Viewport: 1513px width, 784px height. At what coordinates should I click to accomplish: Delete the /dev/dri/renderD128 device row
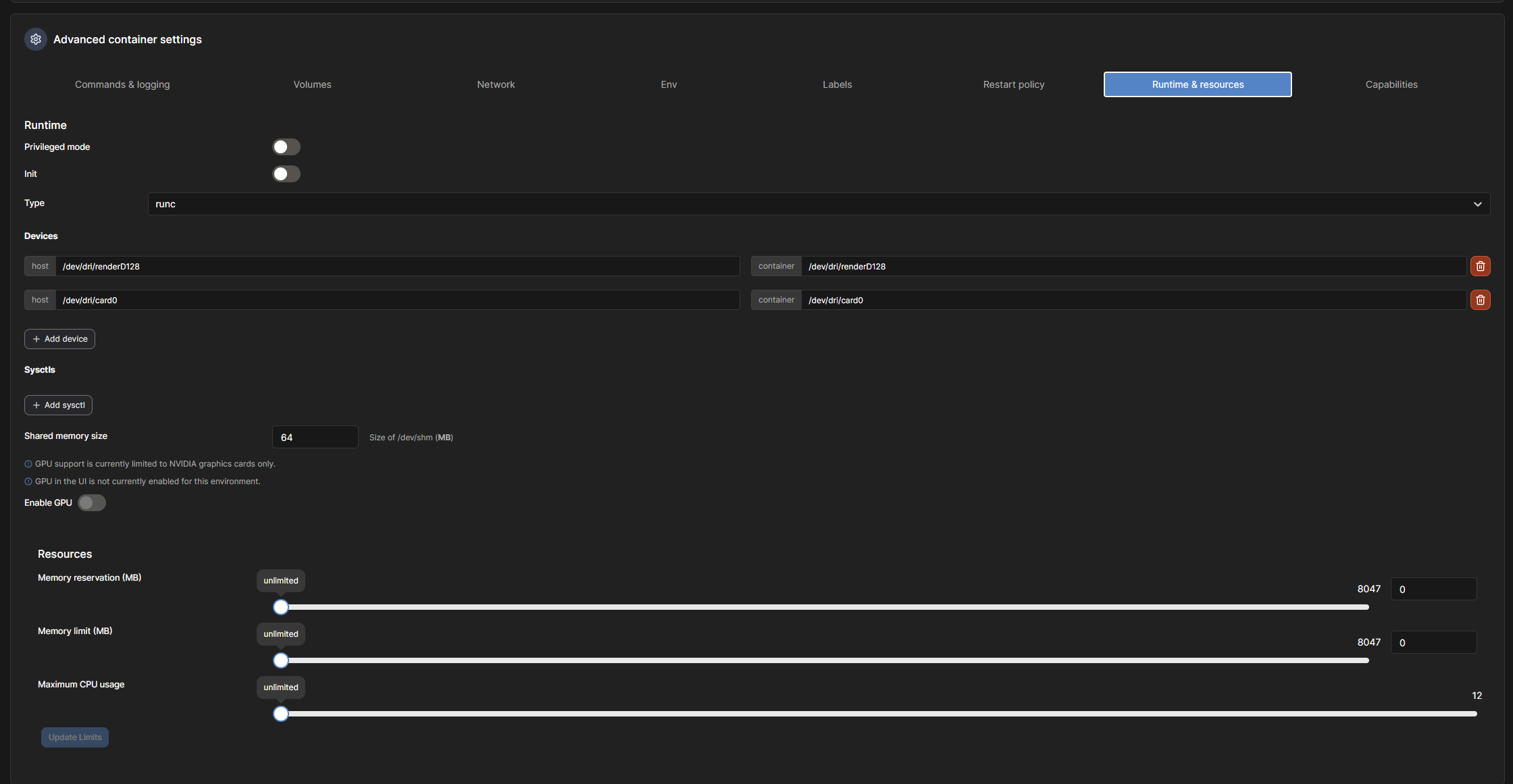[1480, 266]
